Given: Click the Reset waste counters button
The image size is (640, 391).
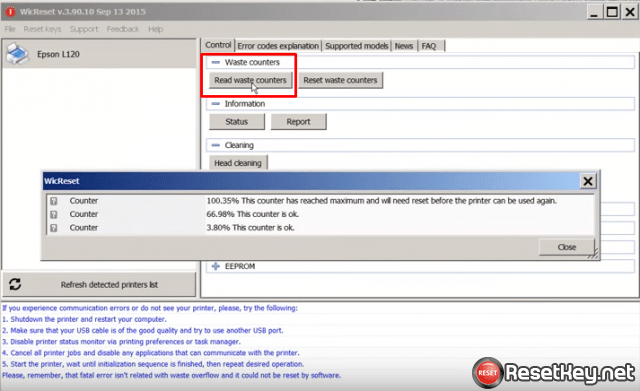Looking at the screenshot, I should (x=340, y=80).
